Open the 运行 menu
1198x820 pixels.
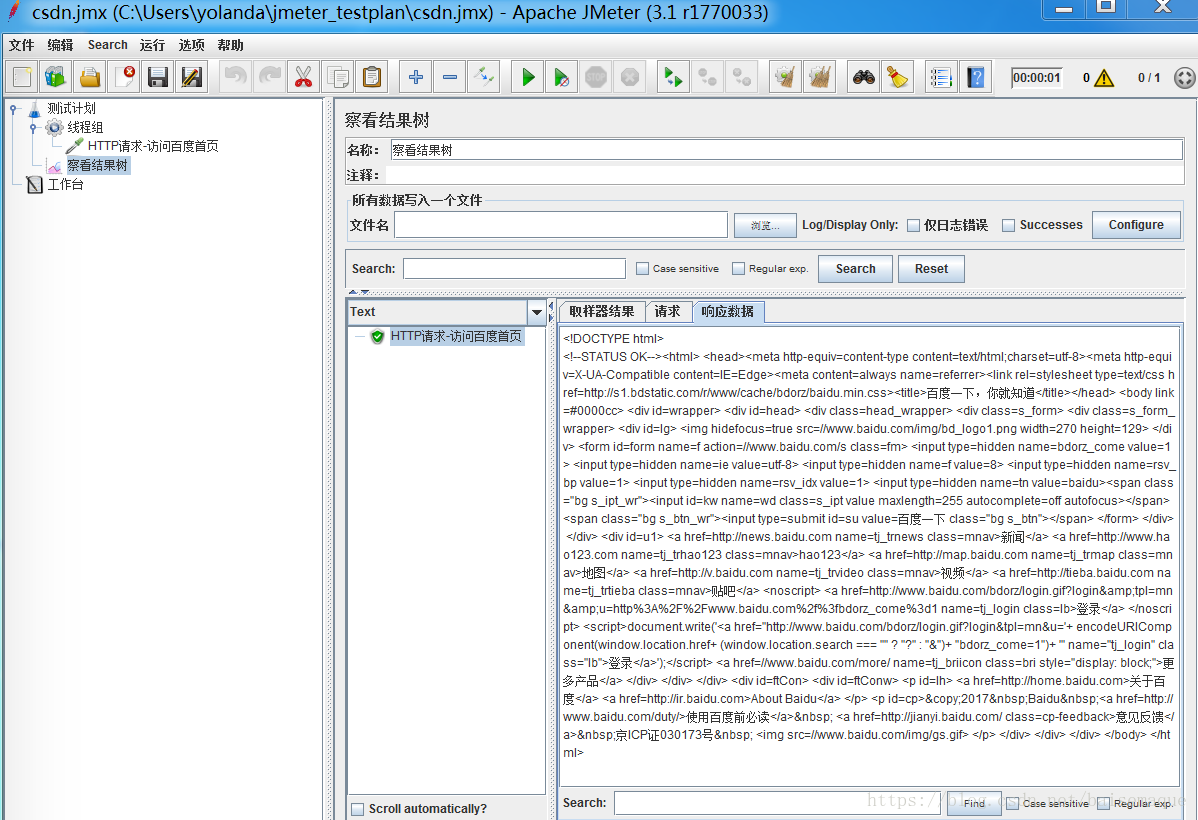pyautogui.click(x=152, y=45)
